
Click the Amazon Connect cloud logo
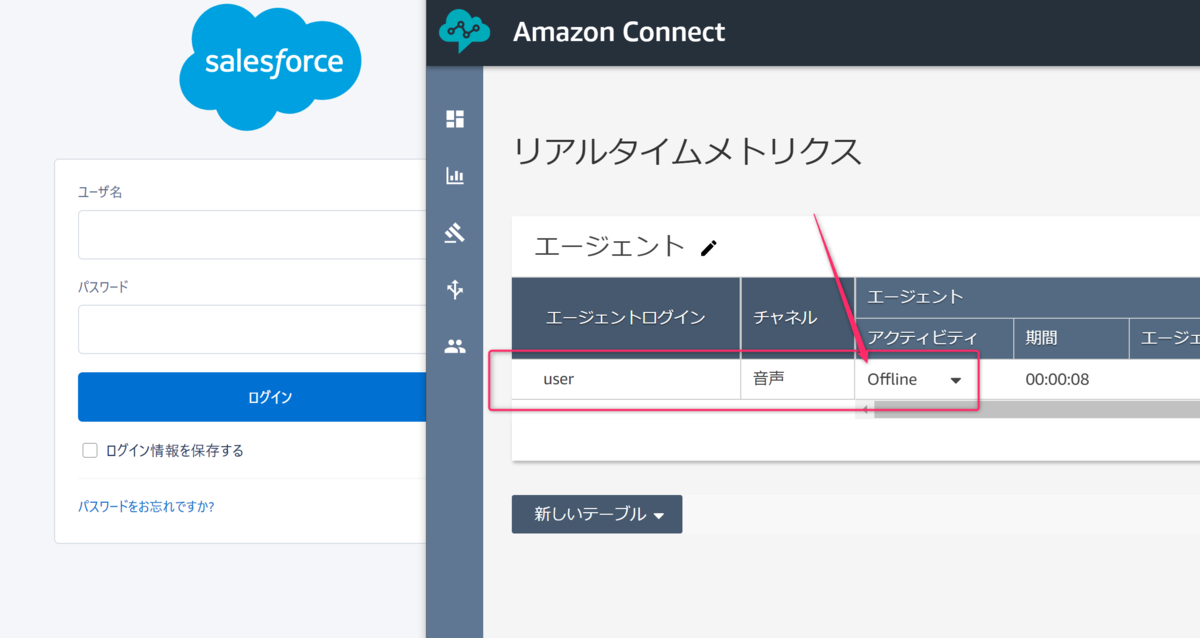click(x=465, y=31)
